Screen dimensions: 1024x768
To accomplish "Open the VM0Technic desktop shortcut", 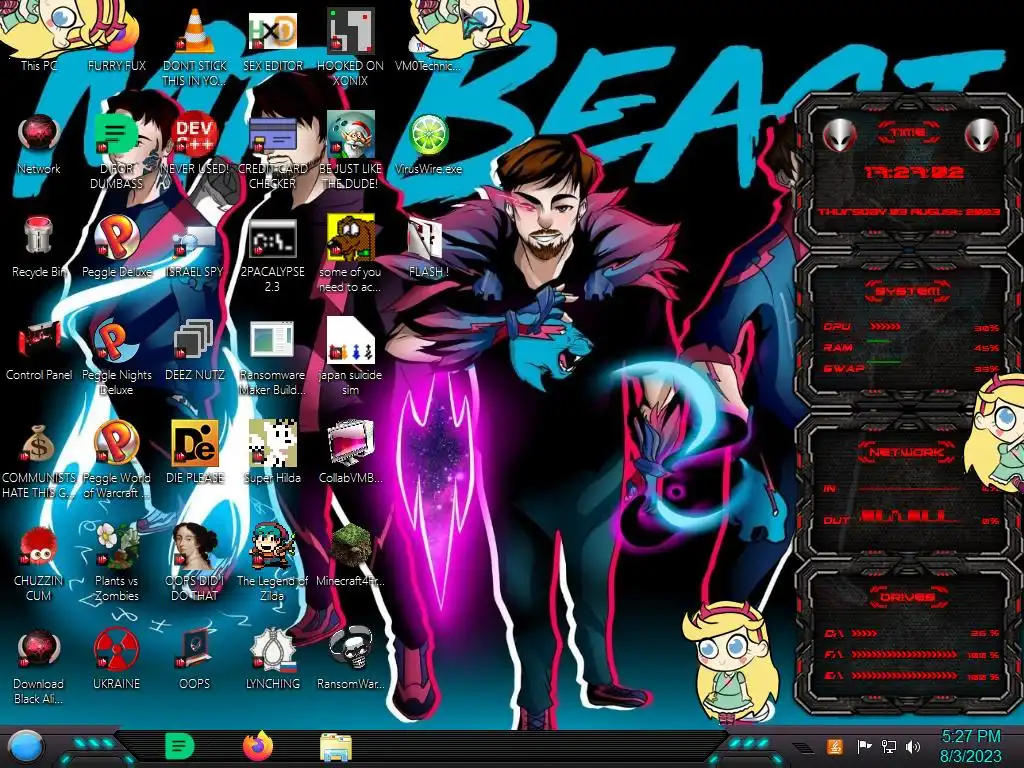I will [428, 39].
